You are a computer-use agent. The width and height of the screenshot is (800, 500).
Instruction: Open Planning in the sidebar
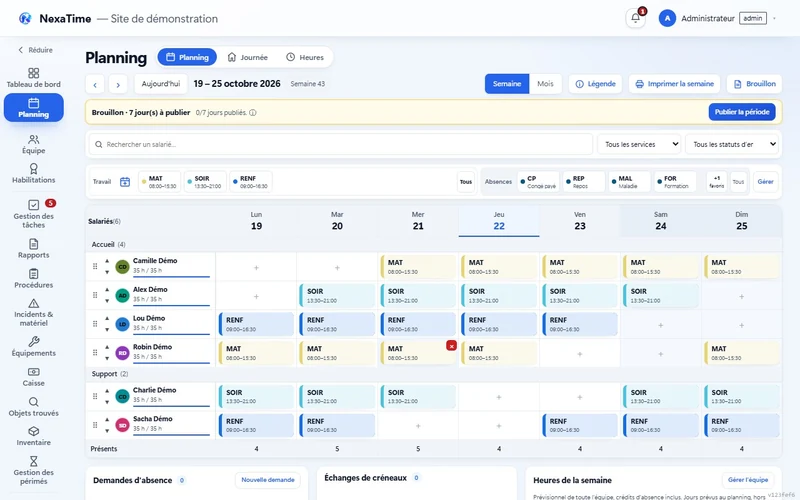pyautogui.click(x=34, y=108)
